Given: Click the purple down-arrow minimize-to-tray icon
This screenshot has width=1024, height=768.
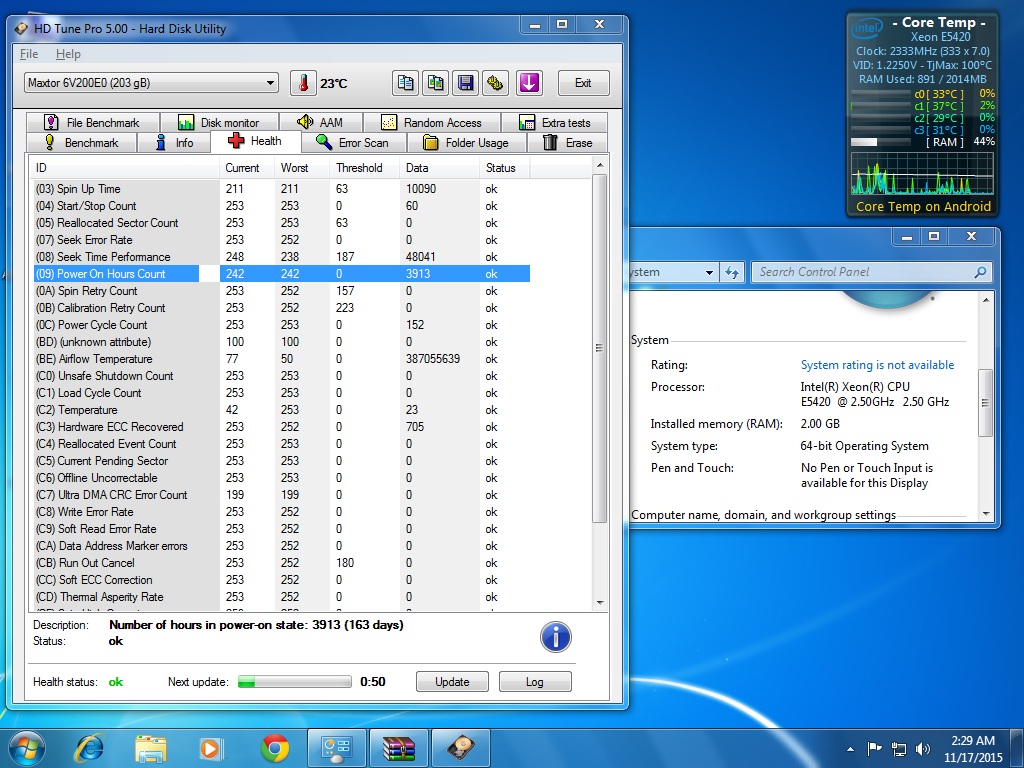Looking at the screenshot, I should [x=529, y=83].
